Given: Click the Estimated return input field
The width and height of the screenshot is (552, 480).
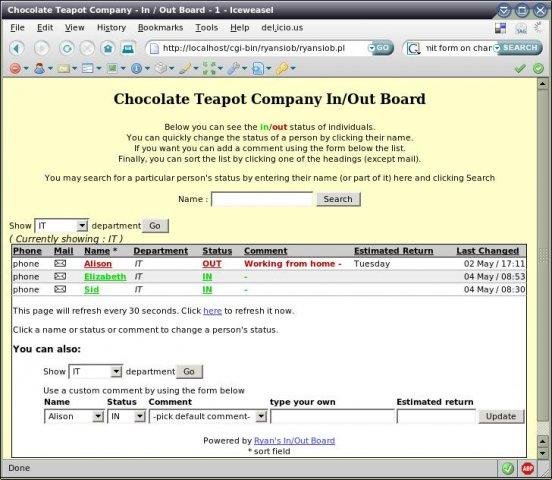Looking at the screenshot, I should pos(436,416).
